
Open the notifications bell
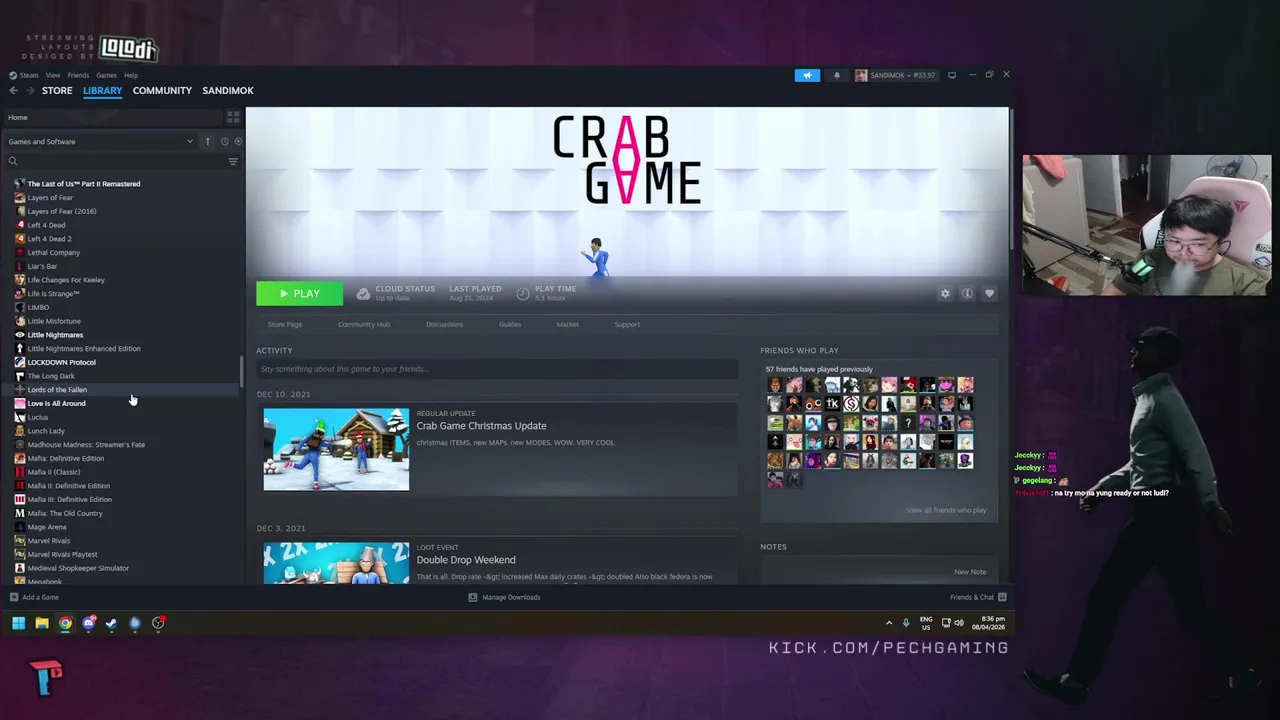point(837,75)
